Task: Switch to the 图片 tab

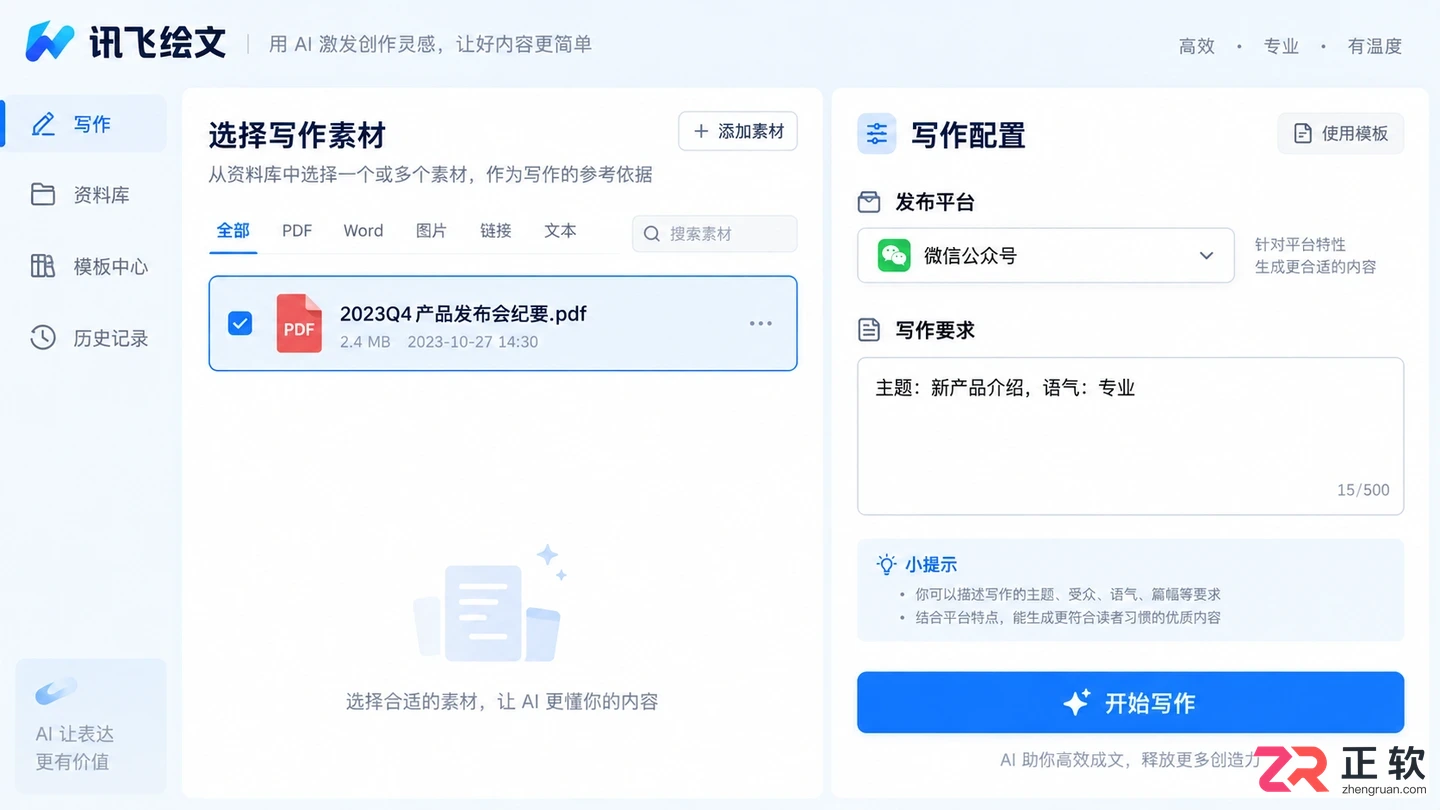Action: coord(431,231)
